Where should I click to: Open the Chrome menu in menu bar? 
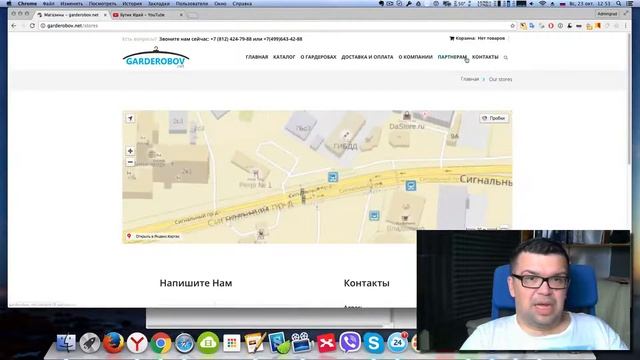tap(27, 3)
